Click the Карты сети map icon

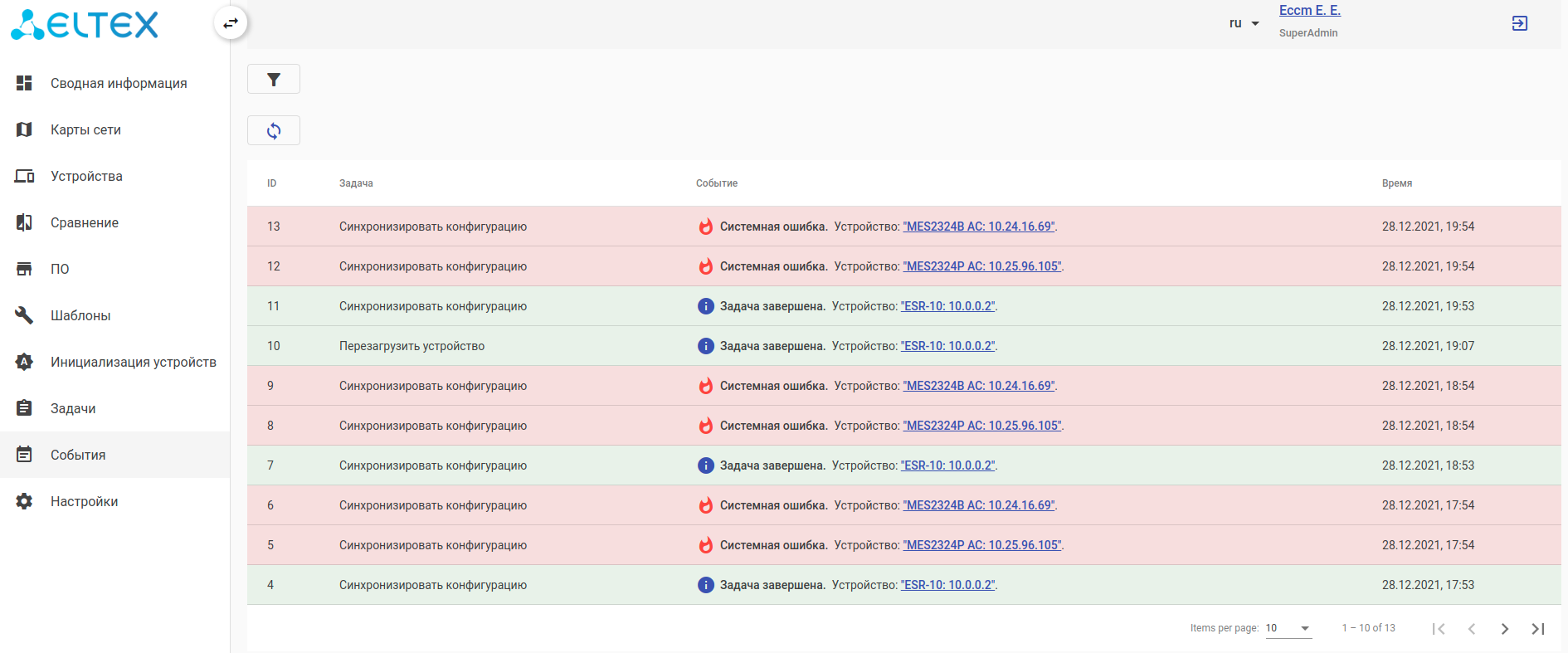24,129
